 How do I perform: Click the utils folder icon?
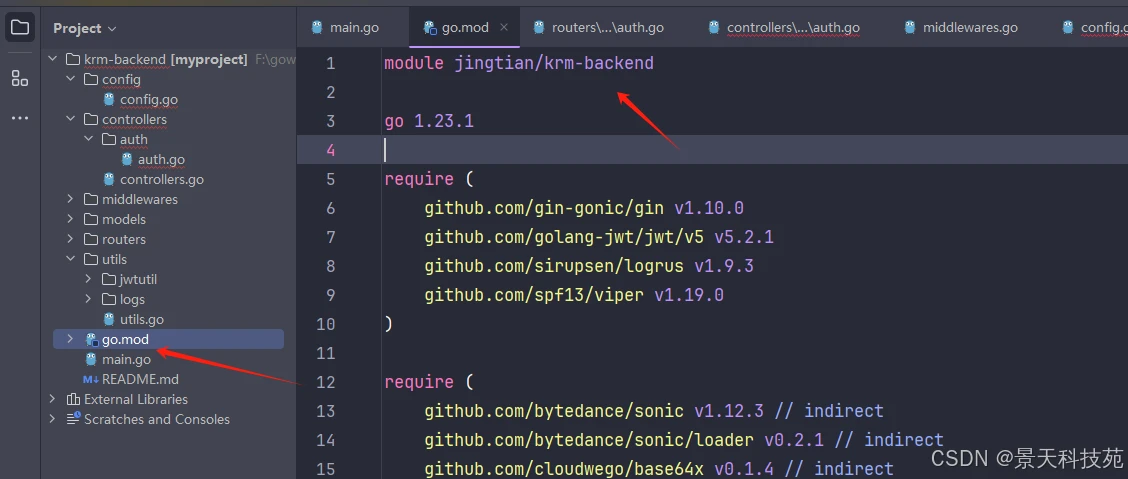(x=91, y=259)
